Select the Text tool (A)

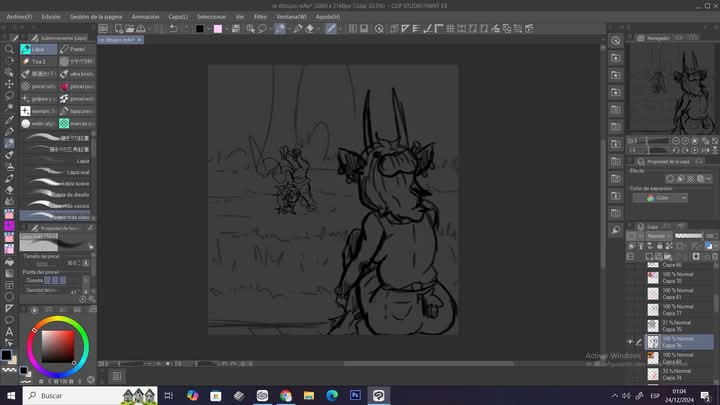[9, 332]
